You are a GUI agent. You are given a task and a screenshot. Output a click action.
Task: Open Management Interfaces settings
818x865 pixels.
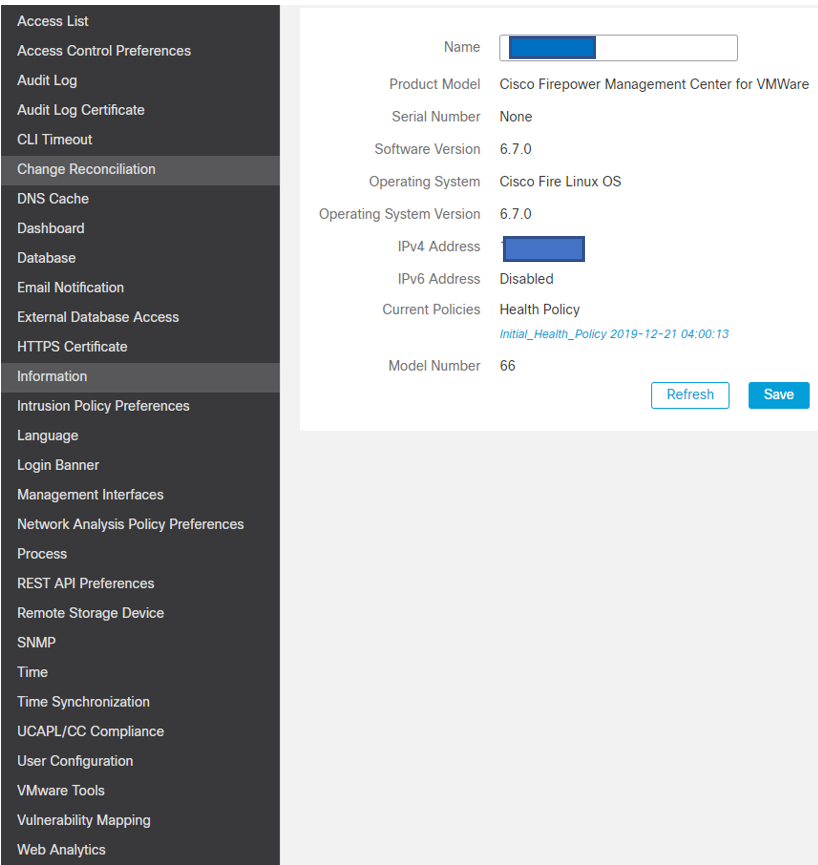pos(89,494)
